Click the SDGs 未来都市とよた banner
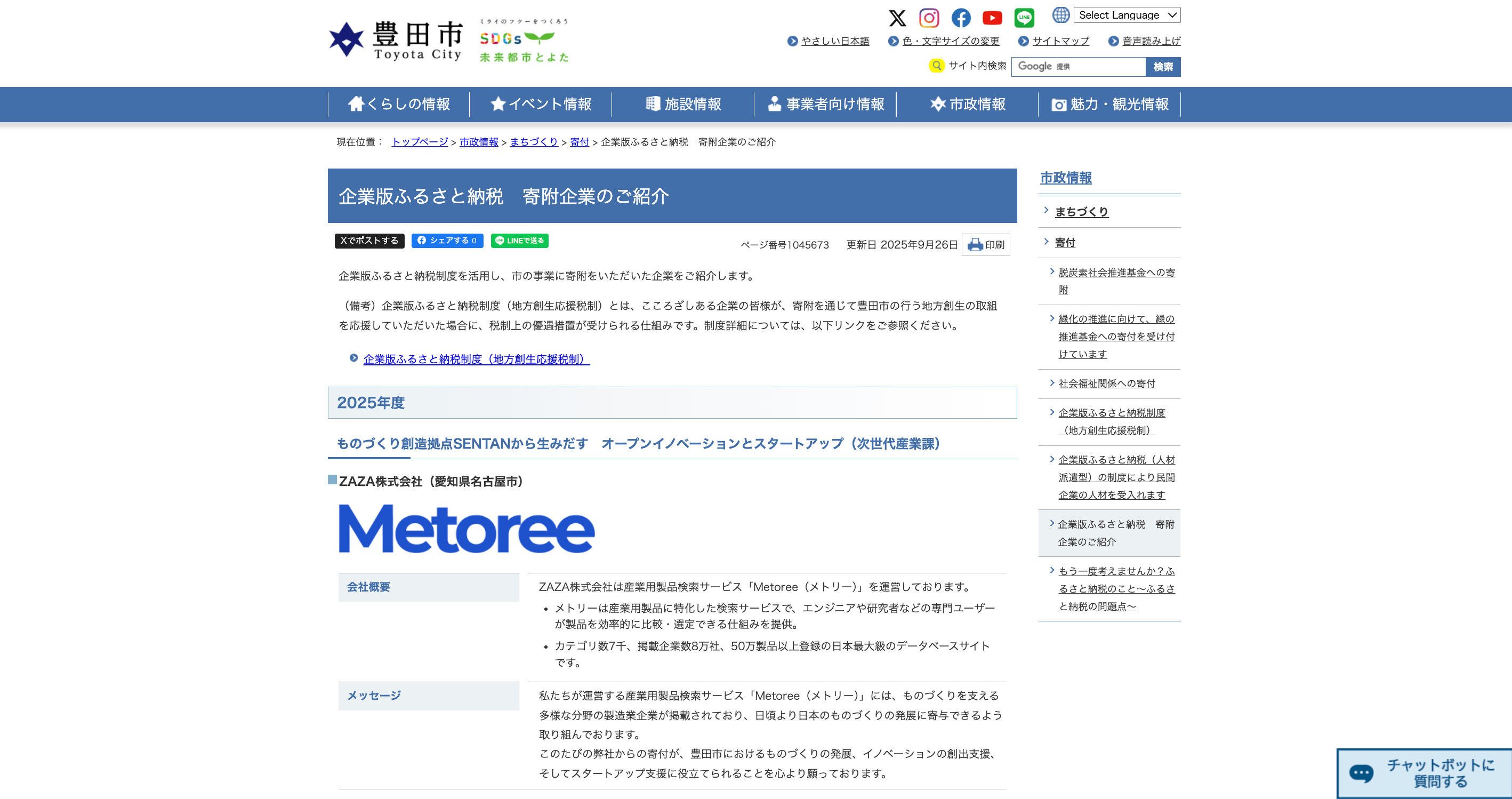This screenshot has height=799, width=1512. click(x=524, y=40)
